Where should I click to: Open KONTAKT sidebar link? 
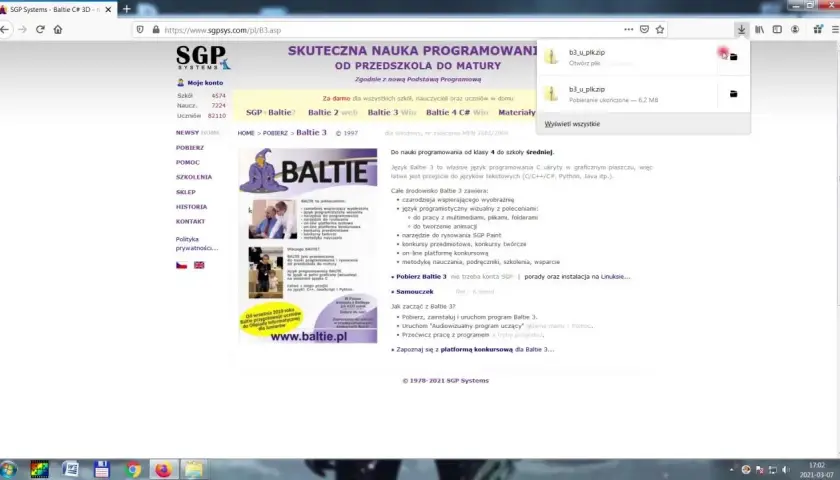(190, 221)
